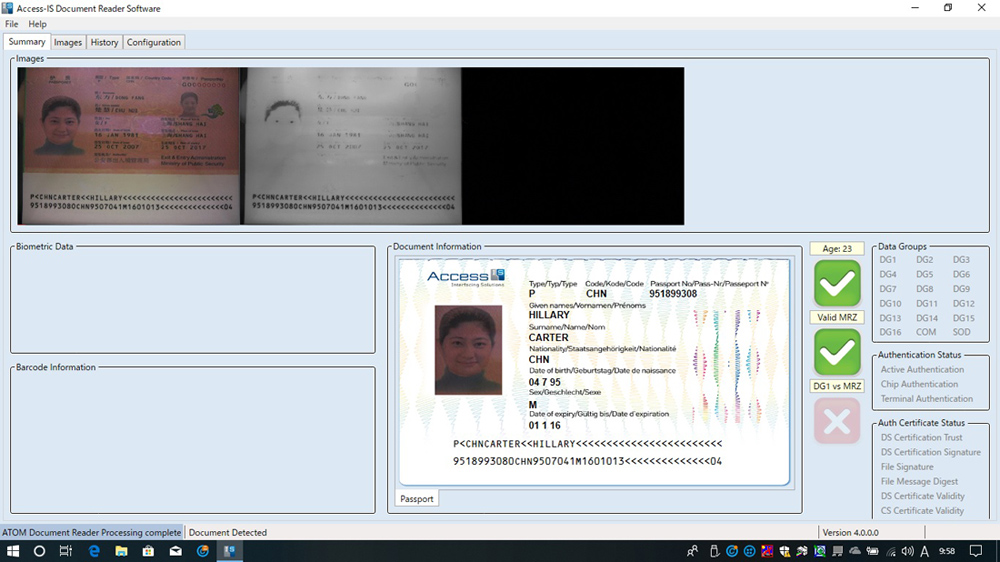Click the color passport scan thumbnail
Viewport: 1000px width, 562px height.
tap(129, 146)
